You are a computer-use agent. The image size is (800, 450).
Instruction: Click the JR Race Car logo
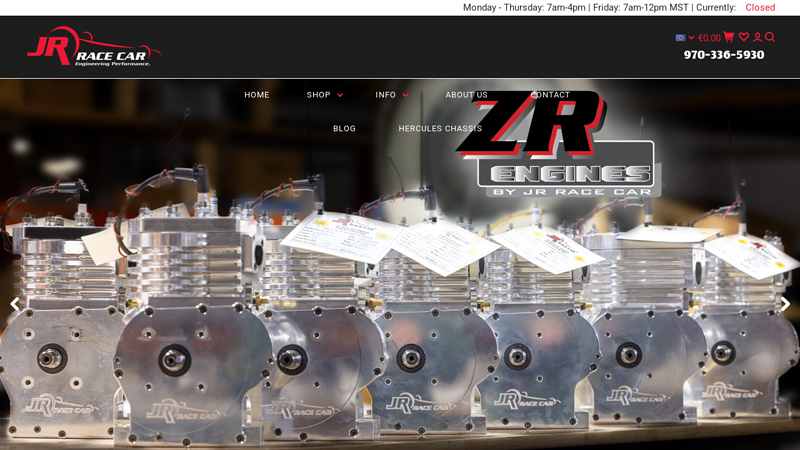pos(94,47)
